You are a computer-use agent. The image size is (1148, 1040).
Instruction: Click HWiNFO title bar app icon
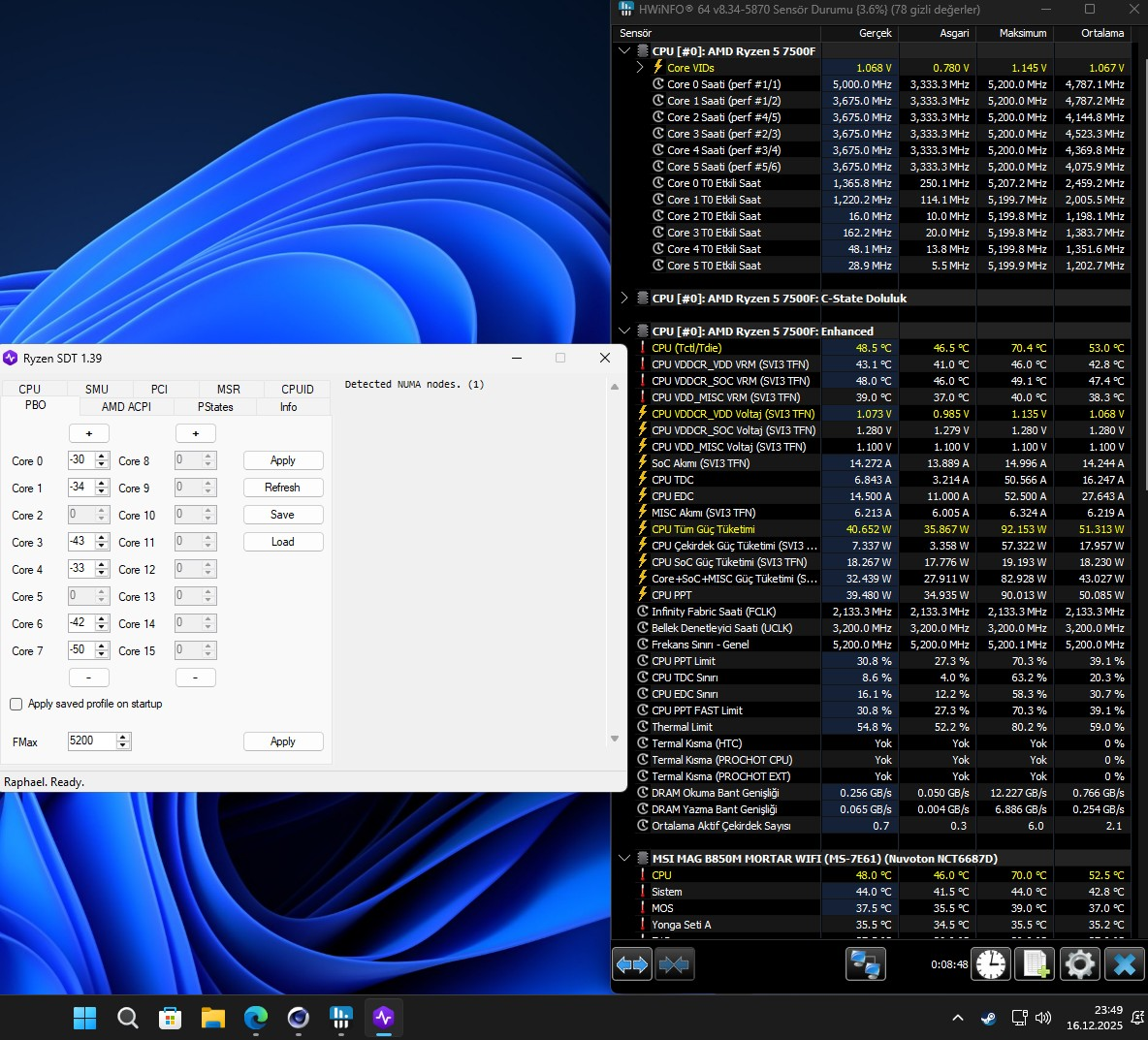point(626,9)
